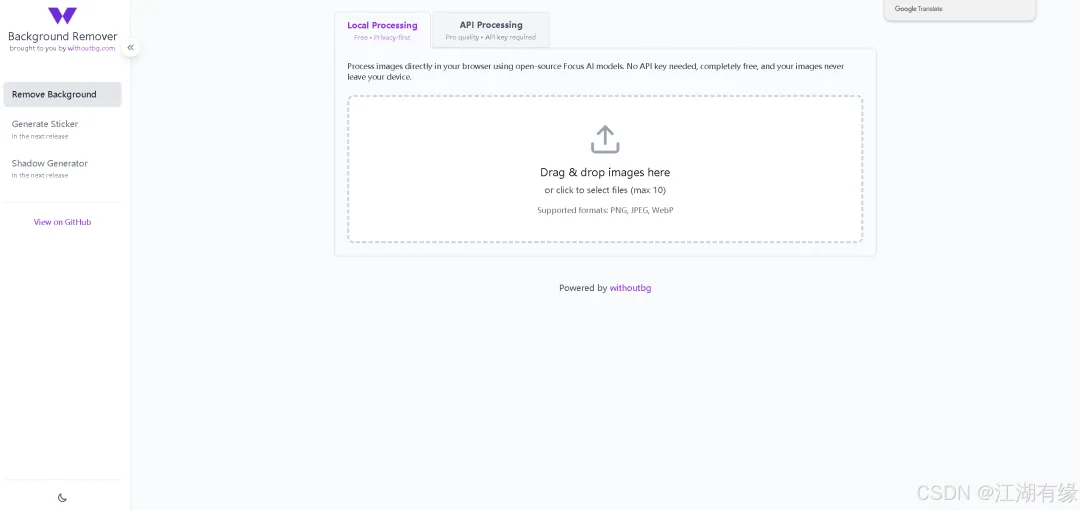Select the Local Processing tab
The height and width of the screenshot is (510, 1080).
coord(382,30)
